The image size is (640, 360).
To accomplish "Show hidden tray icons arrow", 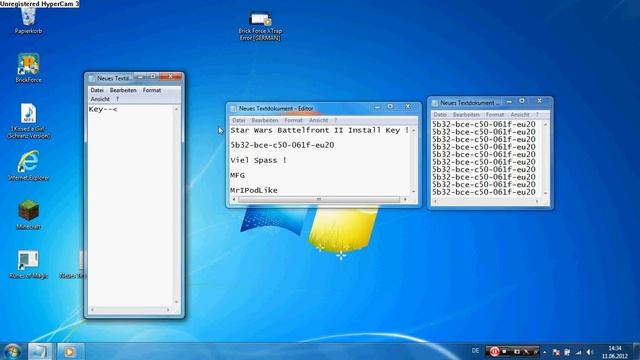I will pyautogui.click(x=544, y=352).
